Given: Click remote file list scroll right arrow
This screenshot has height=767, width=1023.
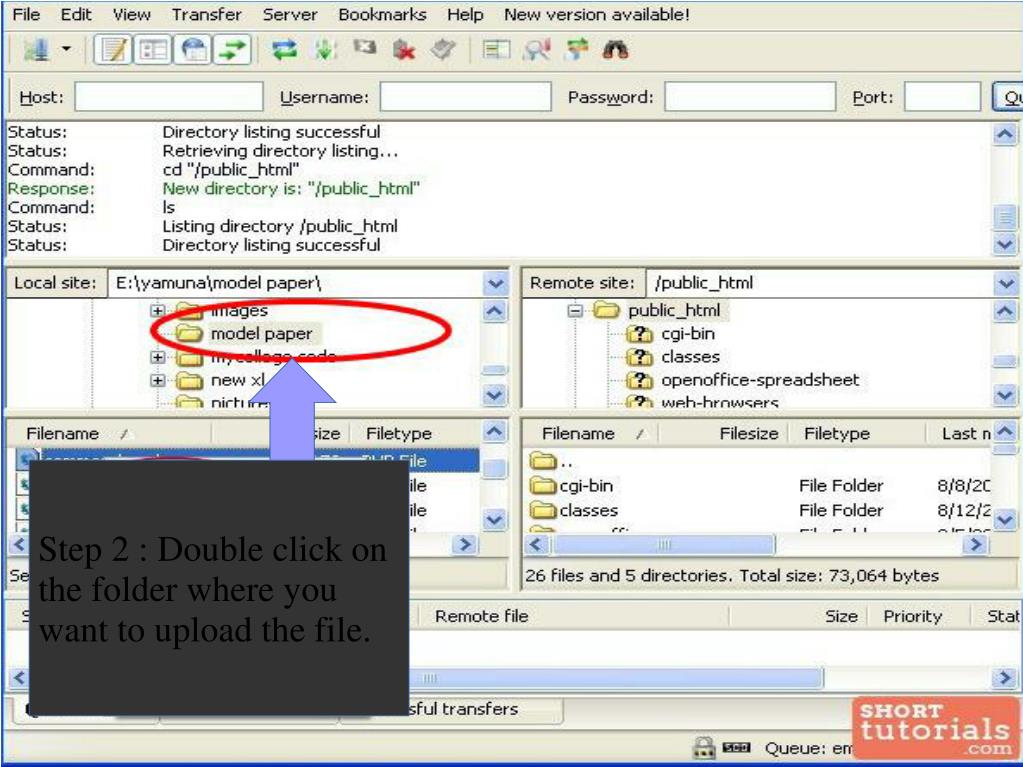Looking at the screenshot, I should point(975,544).
